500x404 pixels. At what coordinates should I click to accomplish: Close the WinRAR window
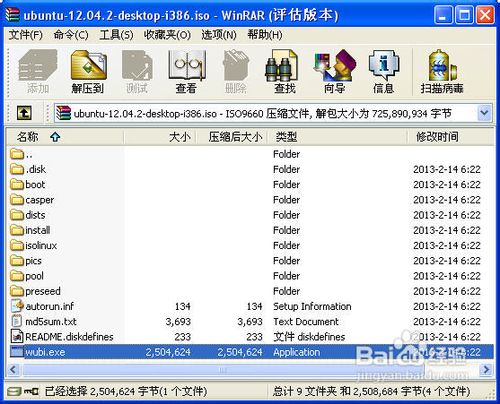tap(485, 15)
